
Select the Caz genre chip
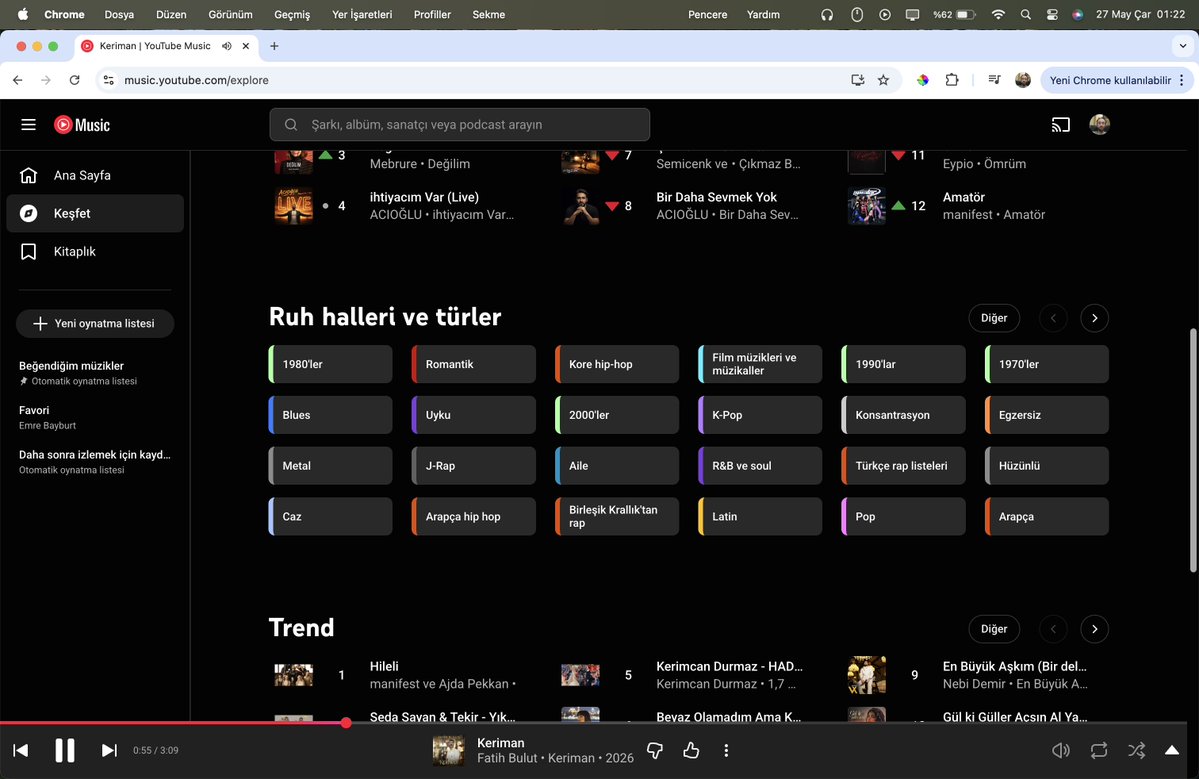click(x=330, y=517)
